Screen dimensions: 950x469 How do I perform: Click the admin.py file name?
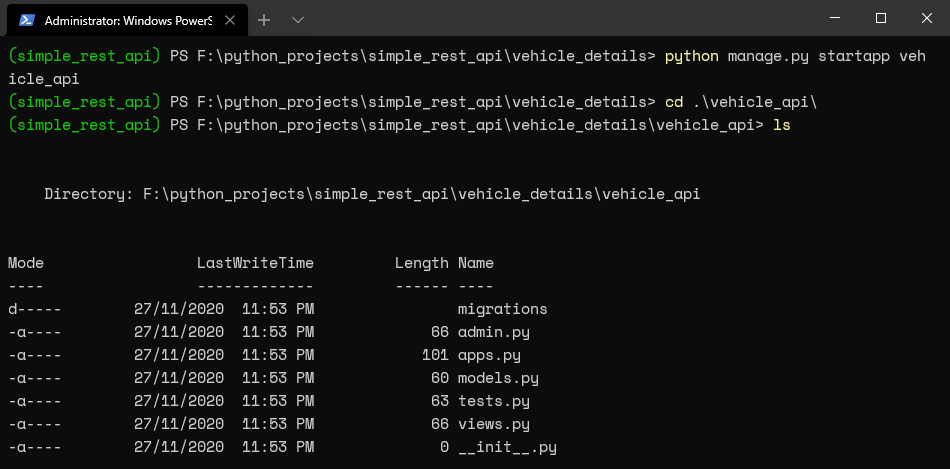click(x=494, y=332)
